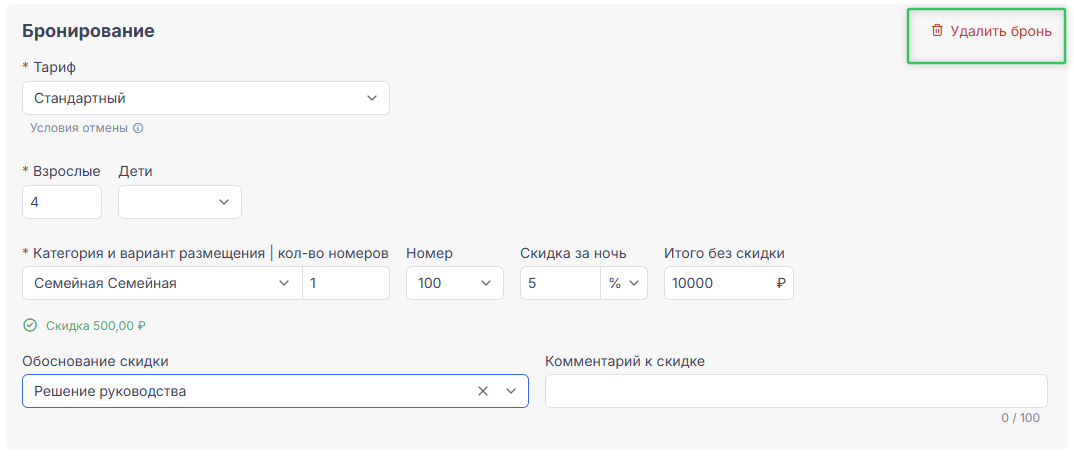The height and width of the screenshot is (456, 1074).
Task: Expand the Семейная Семейная category dropdown
Action: click(x=161, y=283)
